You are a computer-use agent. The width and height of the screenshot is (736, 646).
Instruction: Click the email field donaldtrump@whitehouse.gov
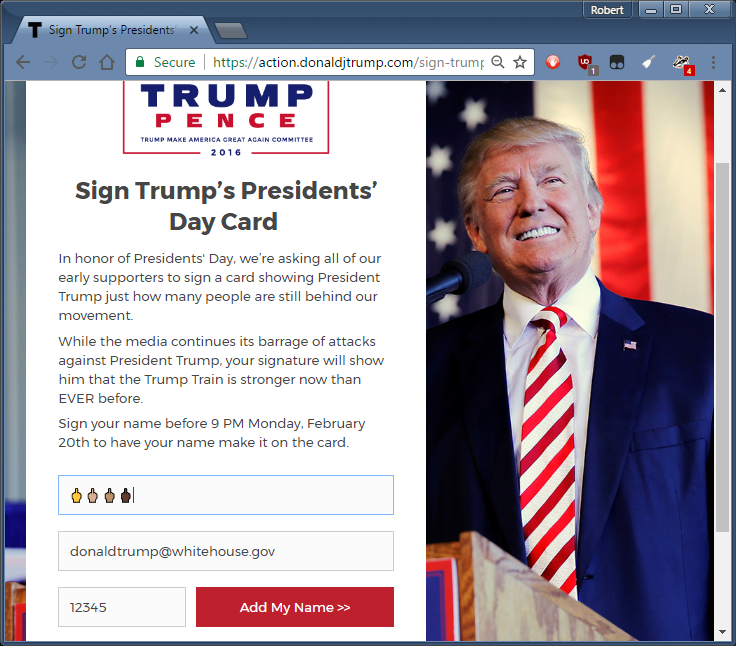[x=226, y=551]
